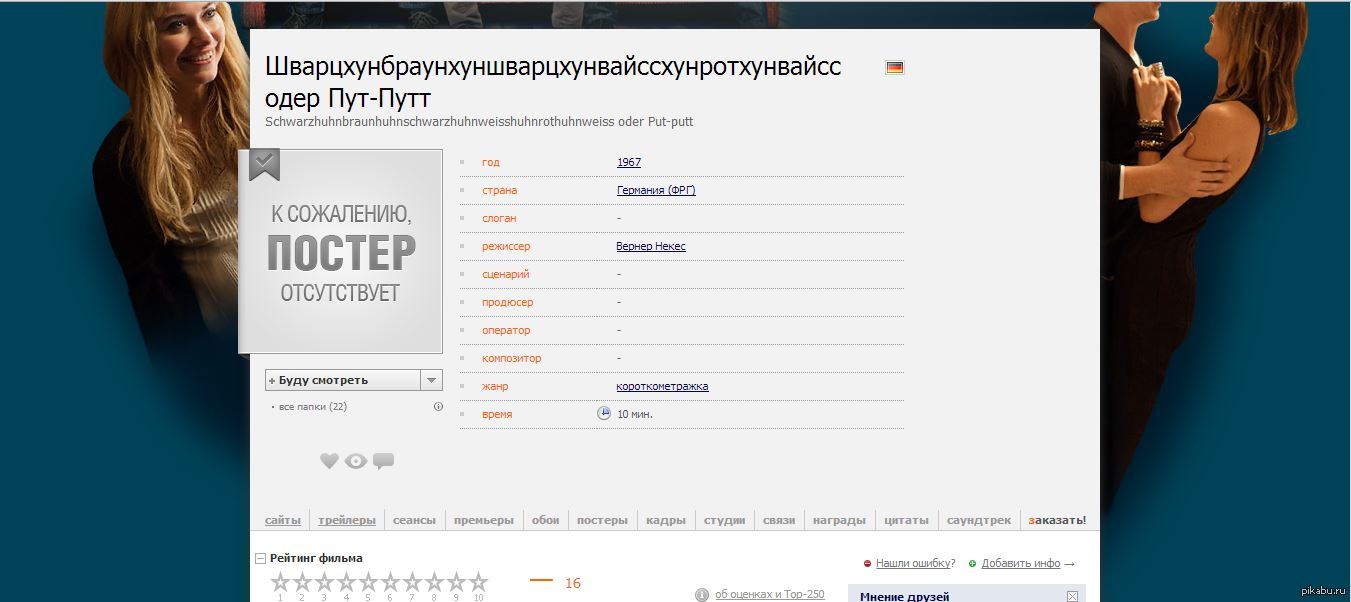Switch to the награды tab
Viewport: 1351px width, 602px height.
click(839, 520)
